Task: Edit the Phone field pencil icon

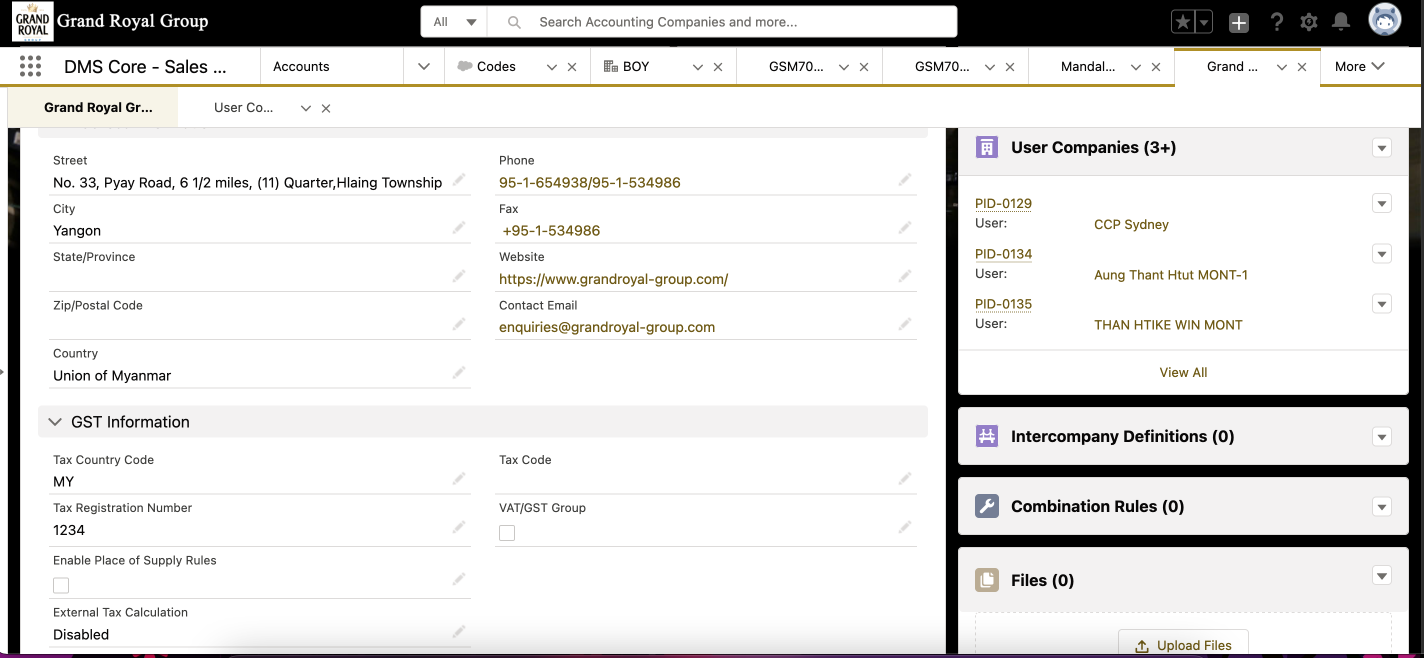Action: click(905, 180)
